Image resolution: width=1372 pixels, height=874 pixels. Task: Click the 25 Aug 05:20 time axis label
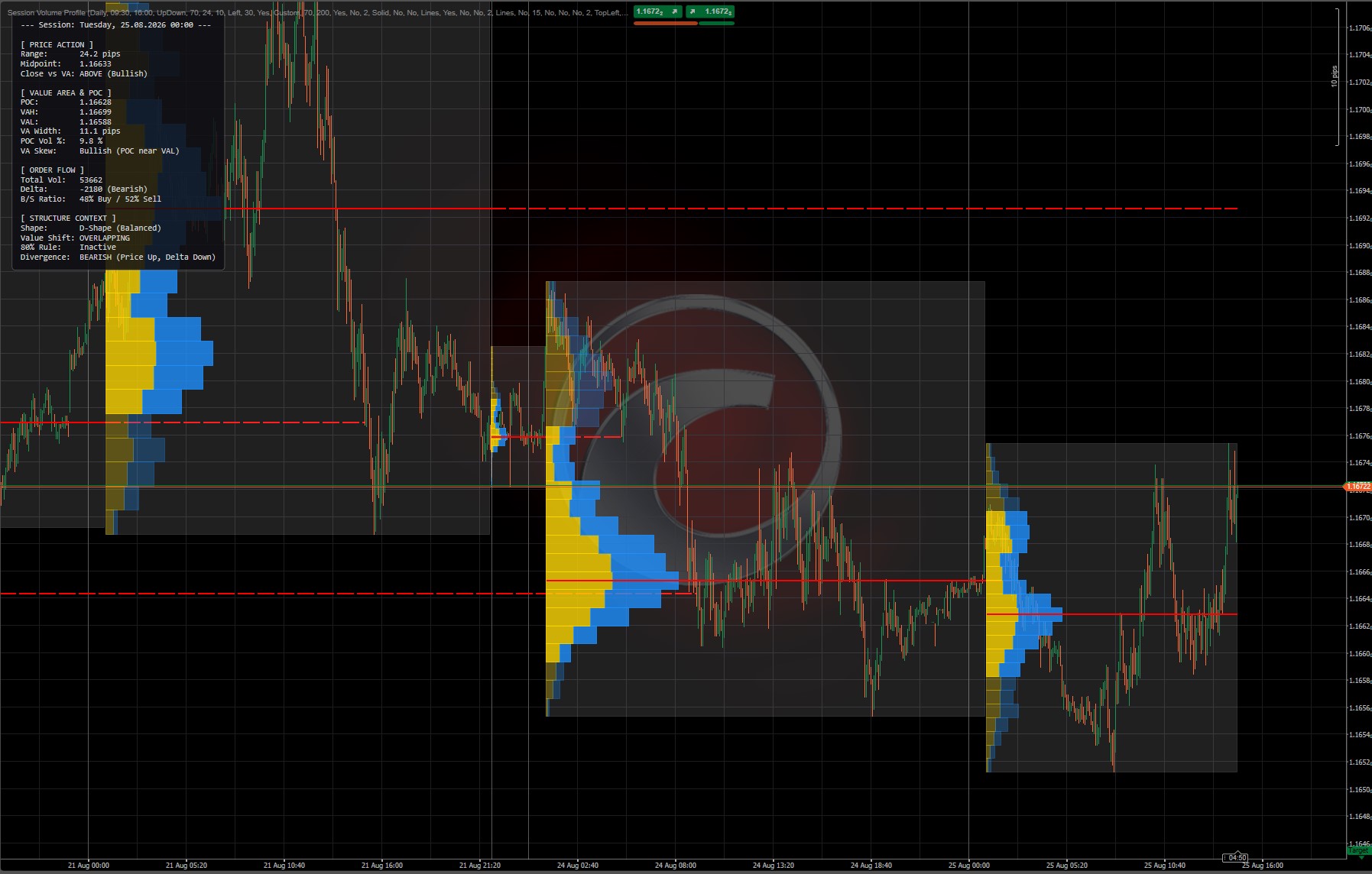click(1067, 866)
